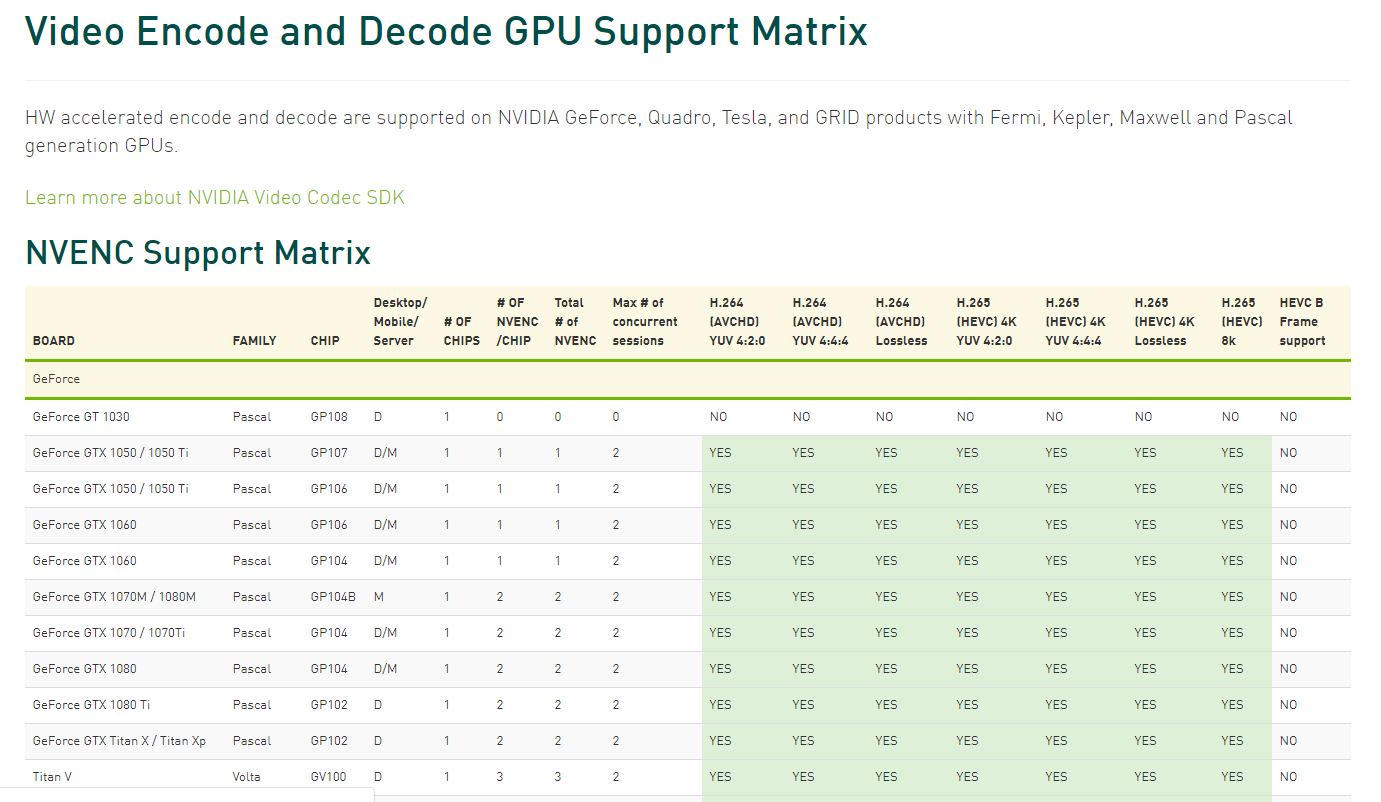Click the GeForce section row label
Viewport: 1381px width, 802px height.
[56, 380]
